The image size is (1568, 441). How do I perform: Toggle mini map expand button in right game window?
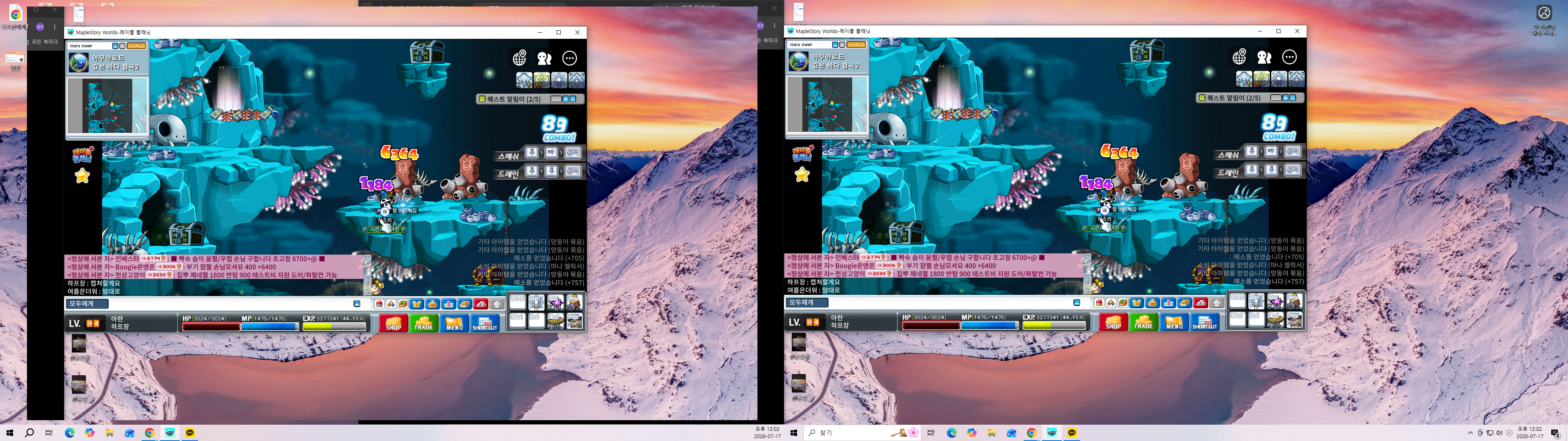tap(842, 45)
